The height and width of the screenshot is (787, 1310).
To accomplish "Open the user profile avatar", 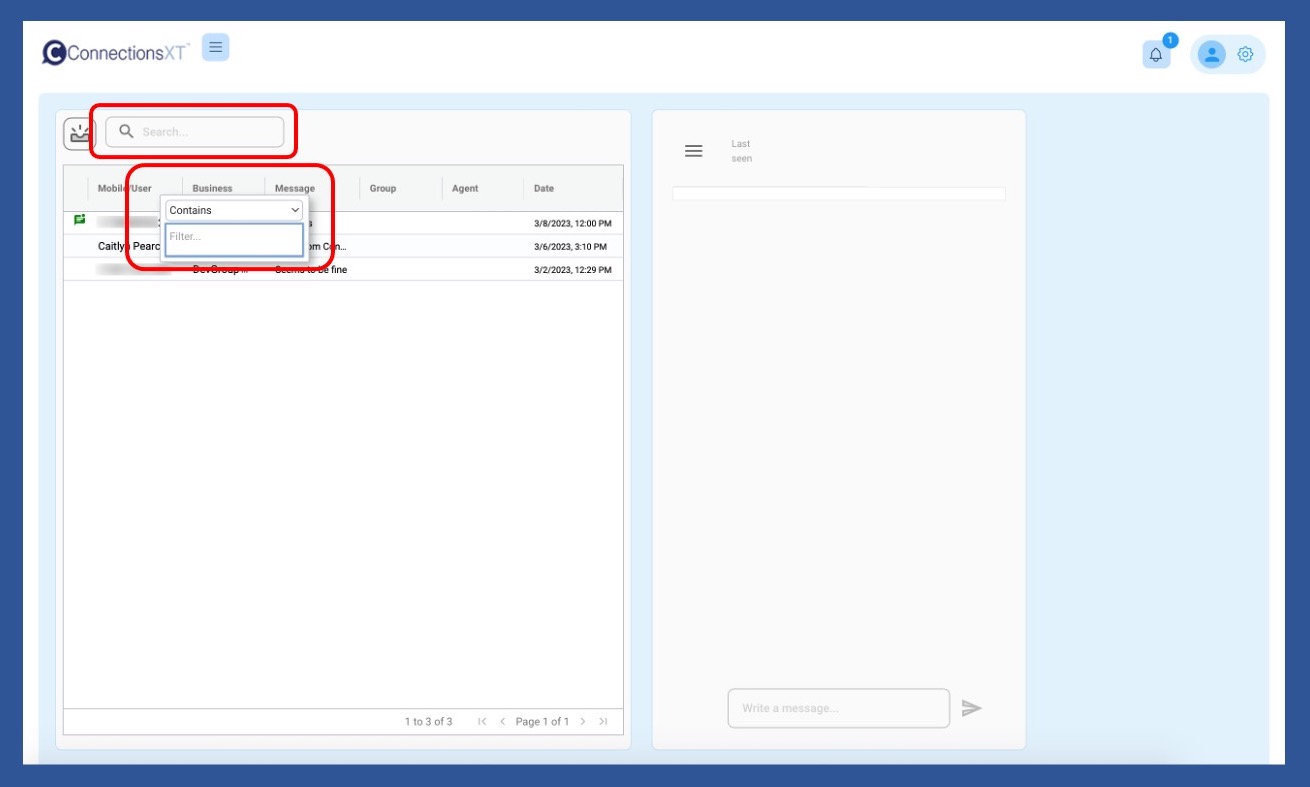I will click(1212, 55).
